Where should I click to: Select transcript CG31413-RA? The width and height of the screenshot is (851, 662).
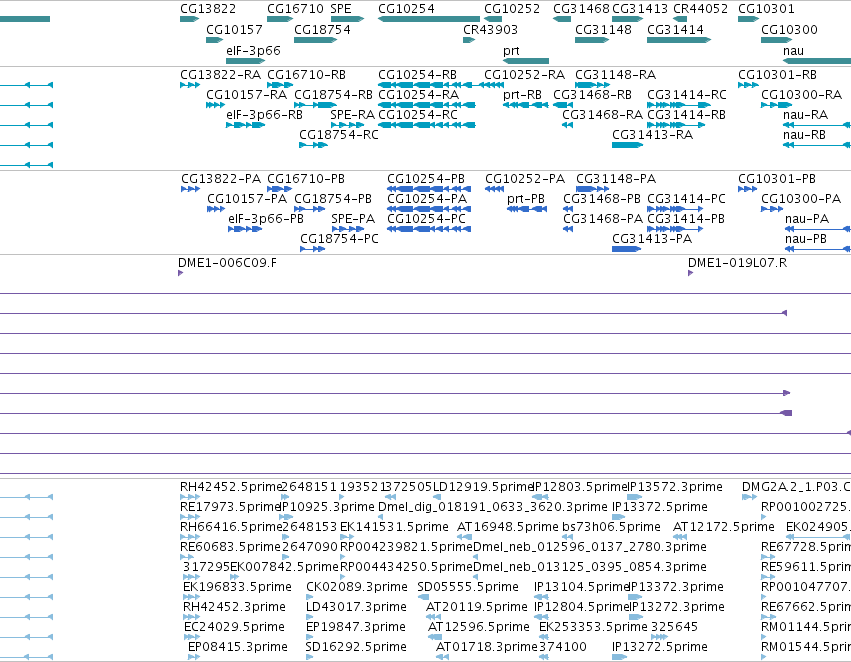pos(627,145)
